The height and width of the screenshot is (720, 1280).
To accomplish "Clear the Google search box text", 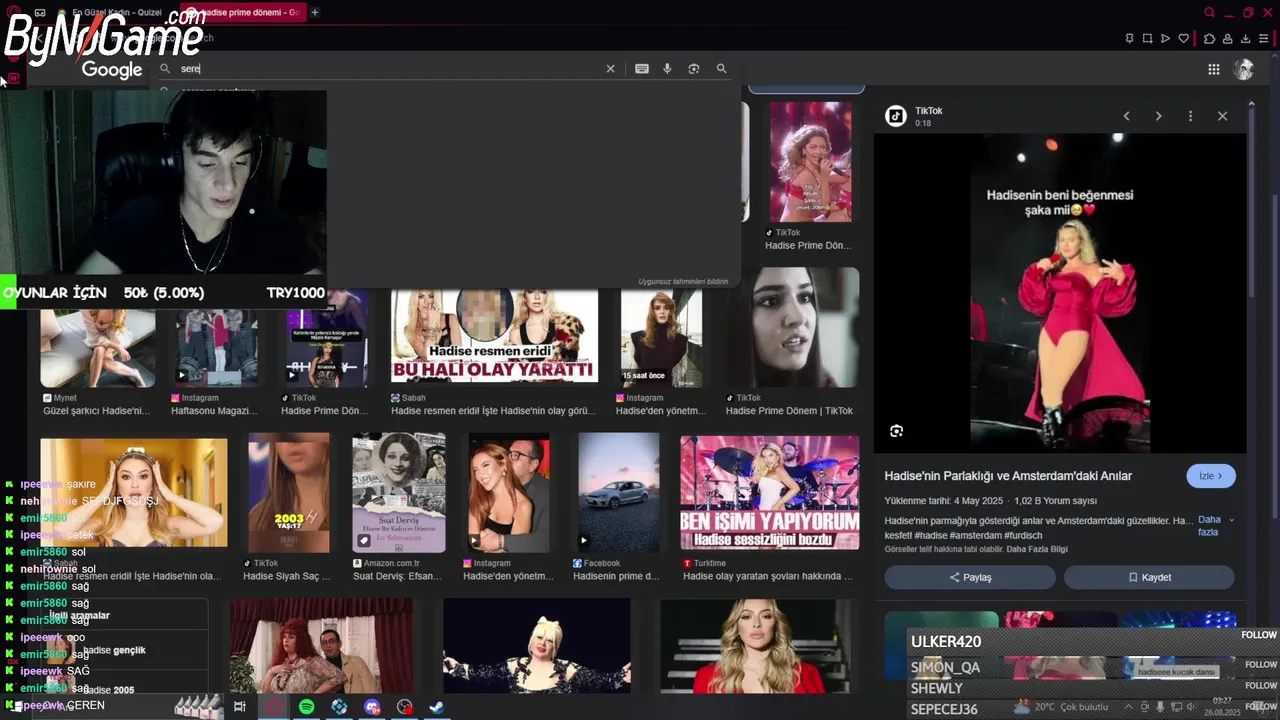I will (610, 69).
